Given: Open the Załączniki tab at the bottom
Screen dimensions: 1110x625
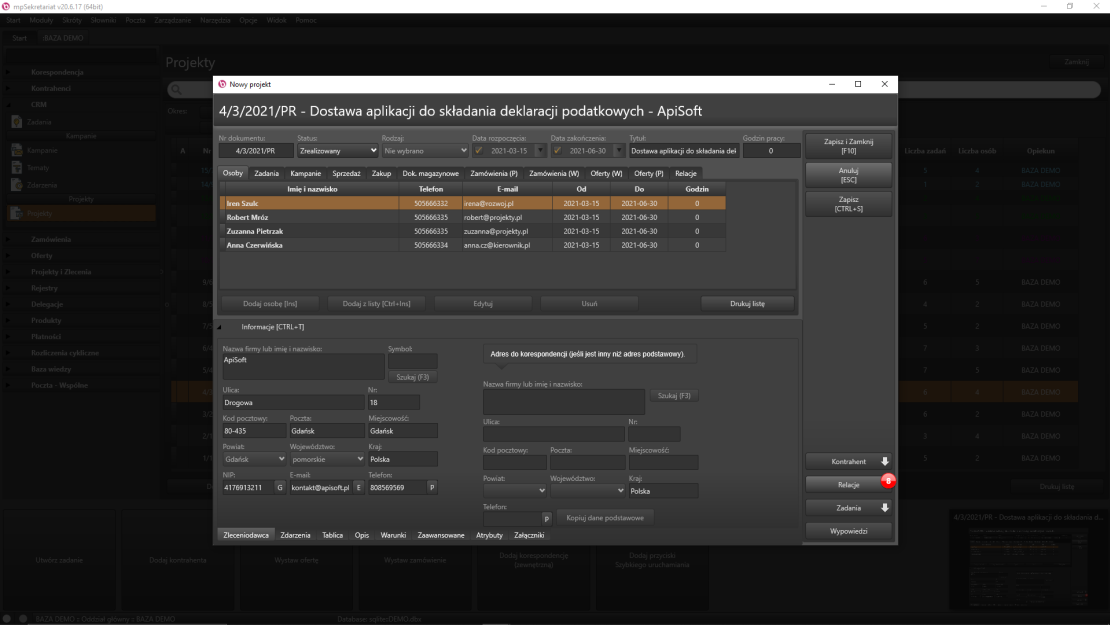Looking at the screenshot, I should pyautogui.click(x=530, y=536).
